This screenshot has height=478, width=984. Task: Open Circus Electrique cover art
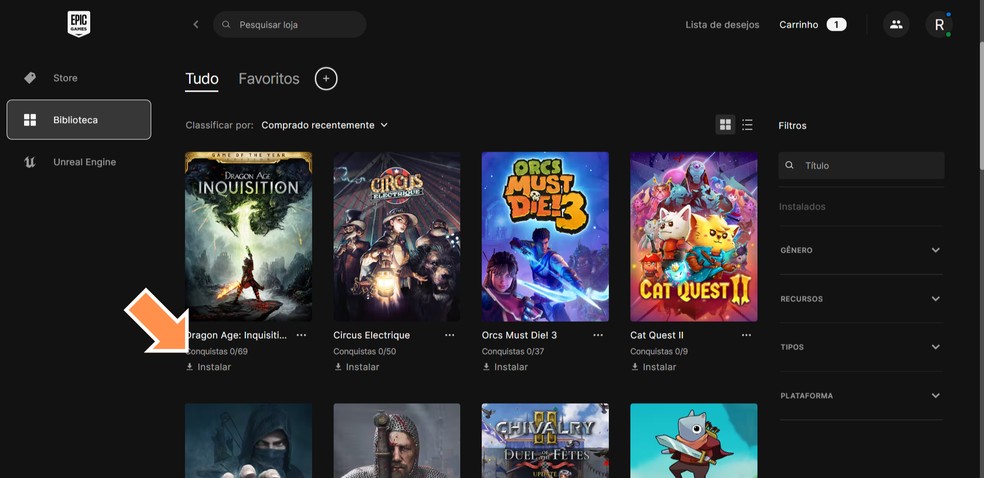coord(397,236)
